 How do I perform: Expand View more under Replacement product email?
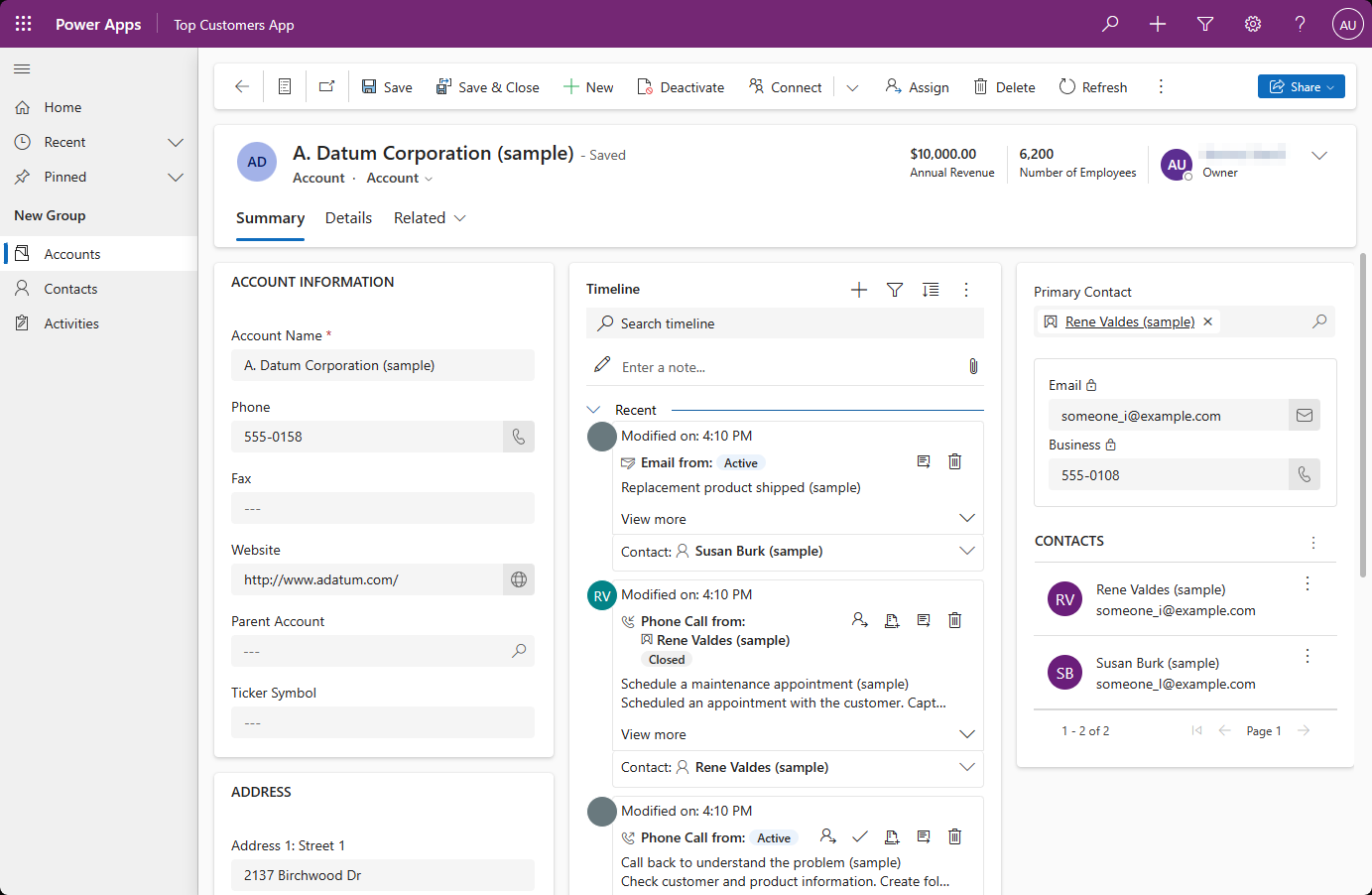(967, 518)
